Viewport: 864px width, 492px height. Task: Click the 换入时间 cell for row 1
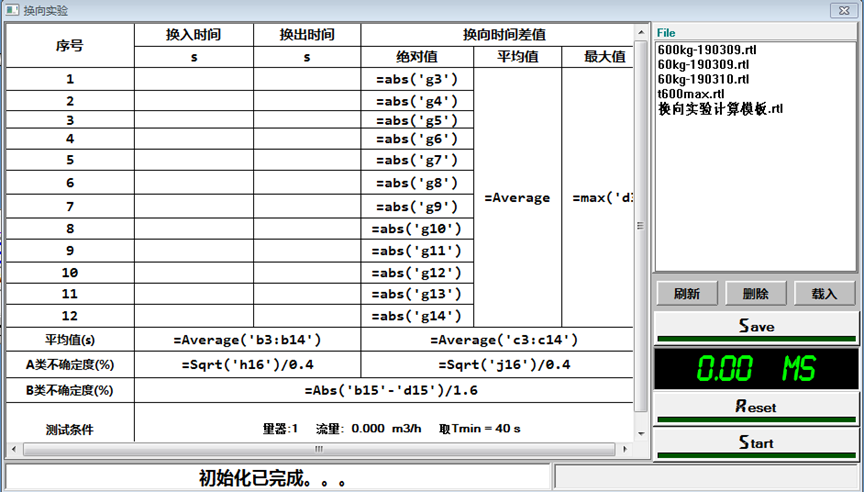tap(193, 79)
